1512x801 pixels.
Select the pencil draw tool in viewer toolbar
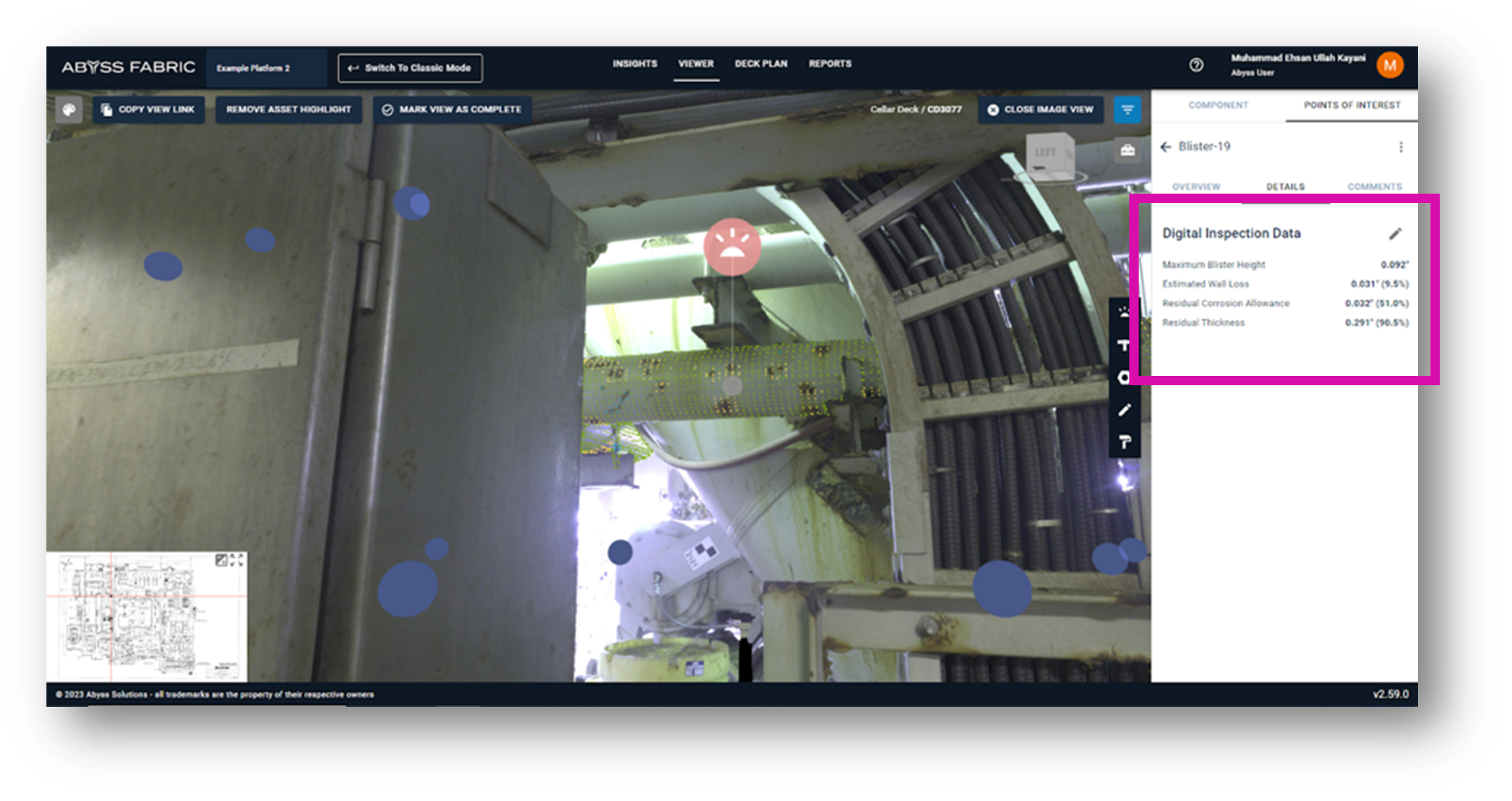[x=1124, y=410]
